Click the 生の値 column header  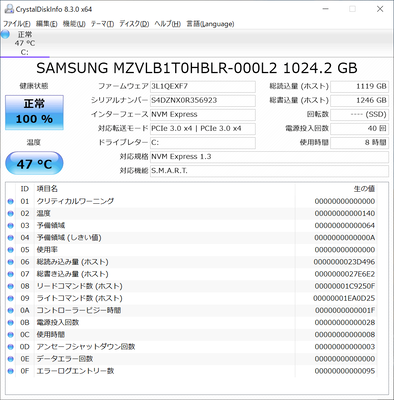coord(364,189)
